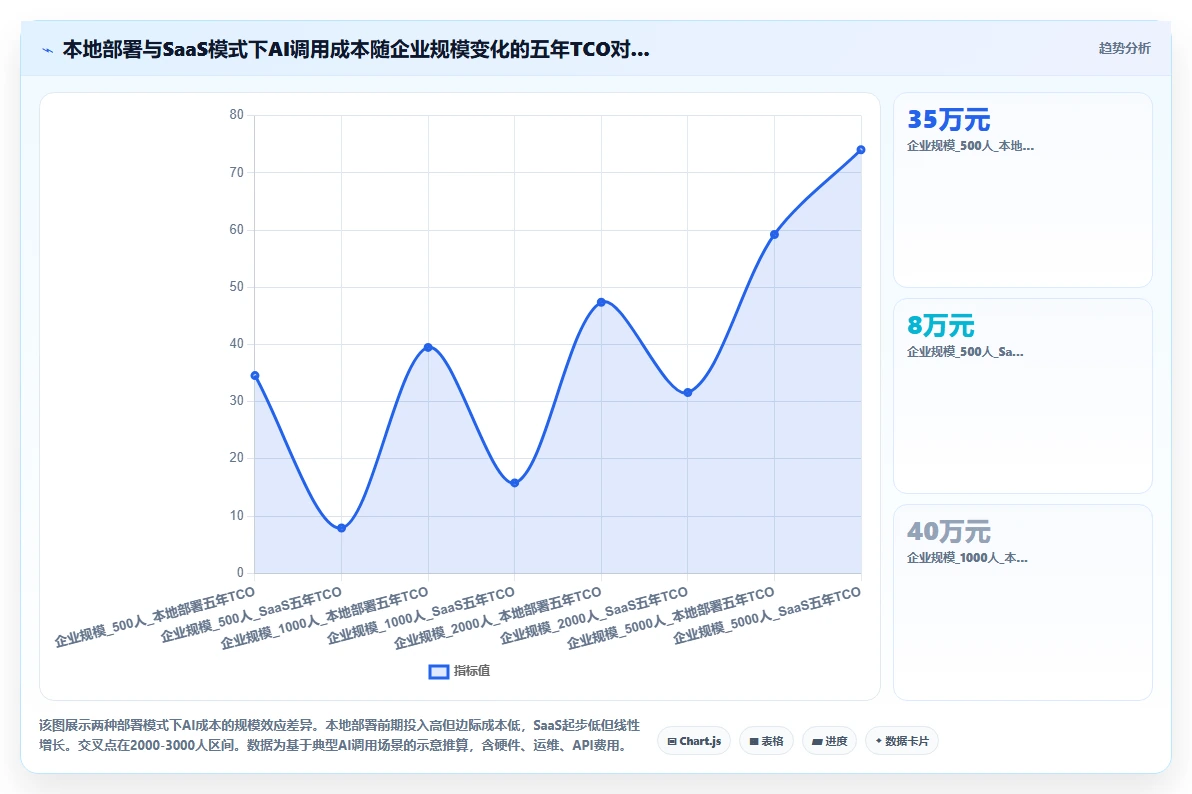Open the 40万元 data card
Viewport: 1192px width, 794px height.
[x=1022, y=602]
